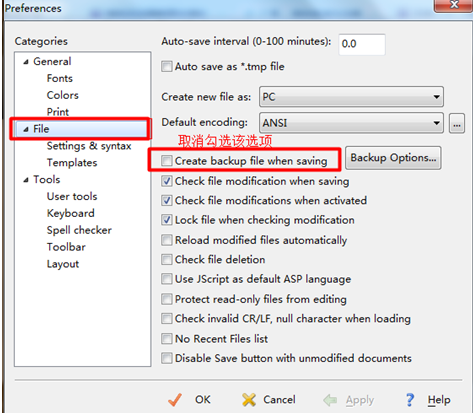This screenshot has width=473, height=413.
Task: Open the User tools category
Action: tap(72, 196)
